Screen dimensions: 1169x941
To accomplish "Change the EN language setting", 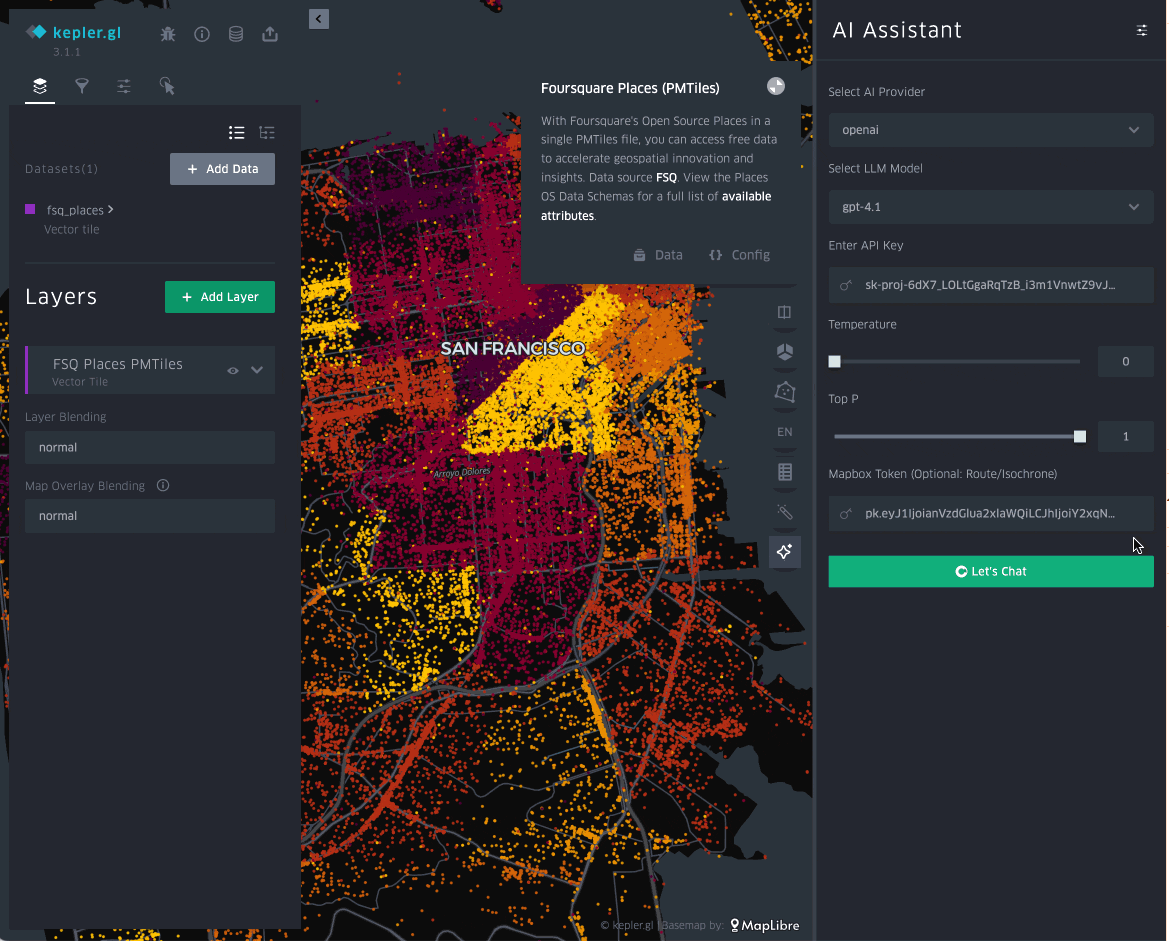I will [784, 432].
